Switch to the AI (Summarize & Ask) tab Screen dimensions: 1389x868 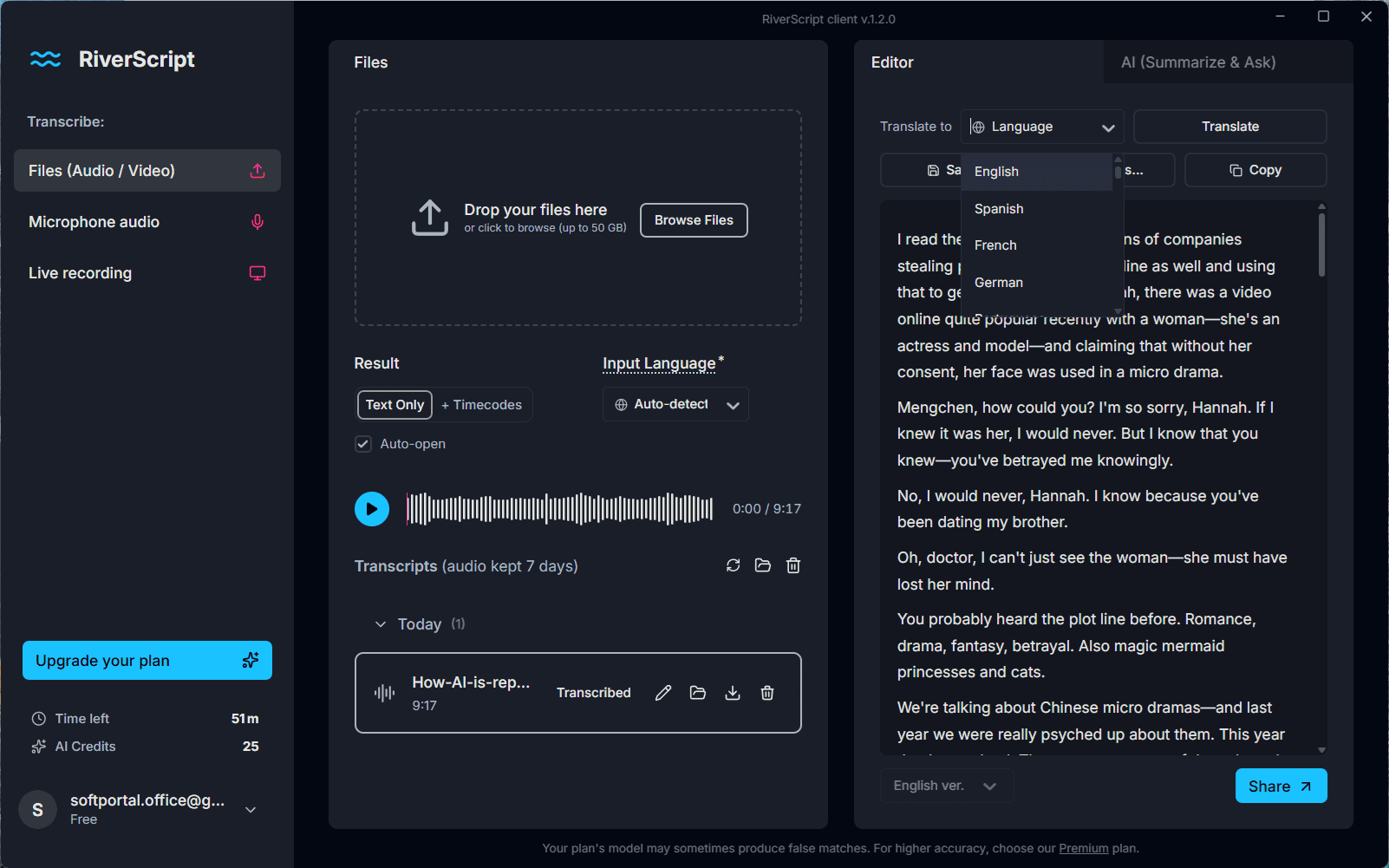[x=1228, y=62]
